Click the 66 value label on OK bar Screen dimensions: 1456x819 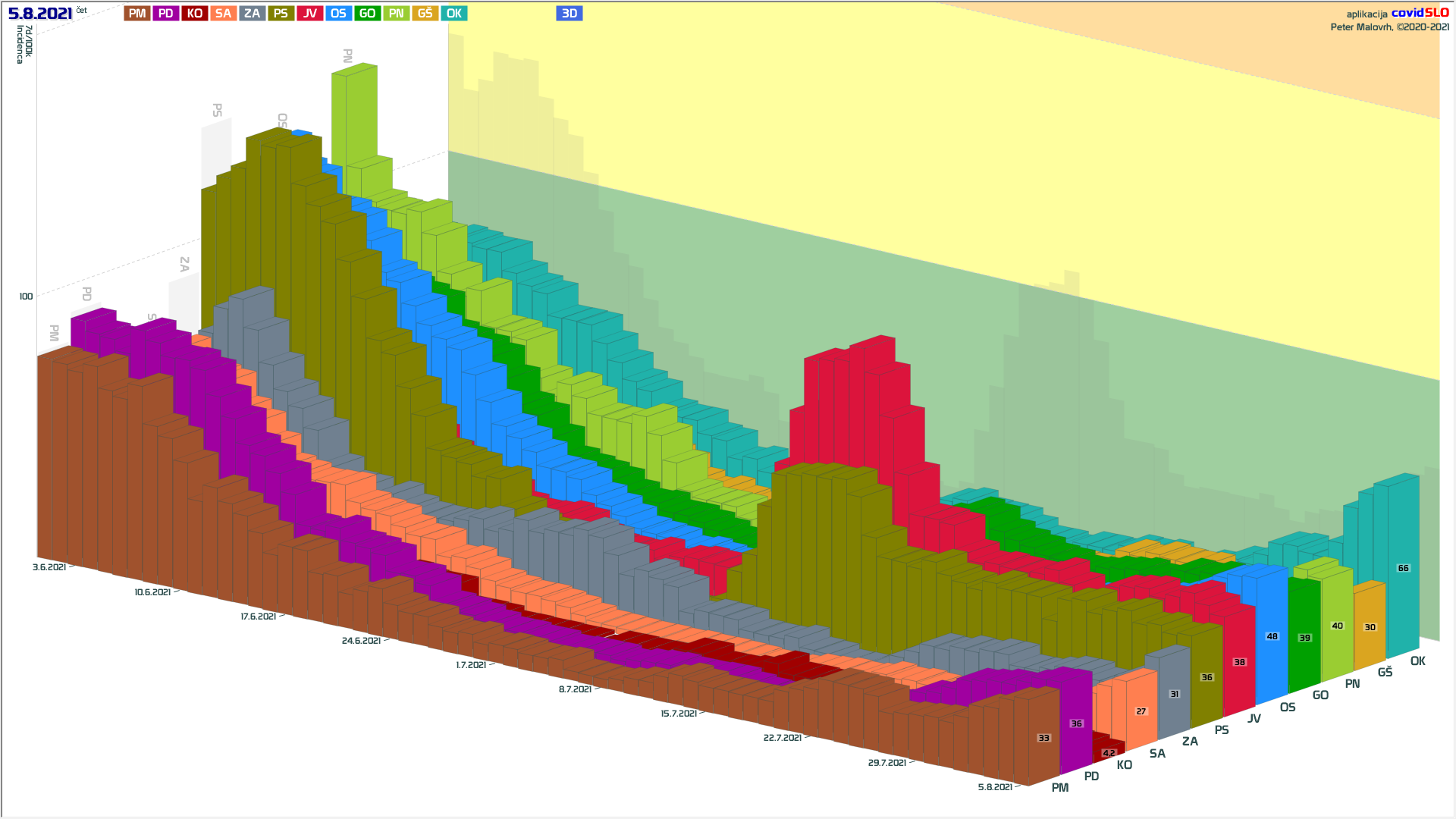coord(1403,568)
